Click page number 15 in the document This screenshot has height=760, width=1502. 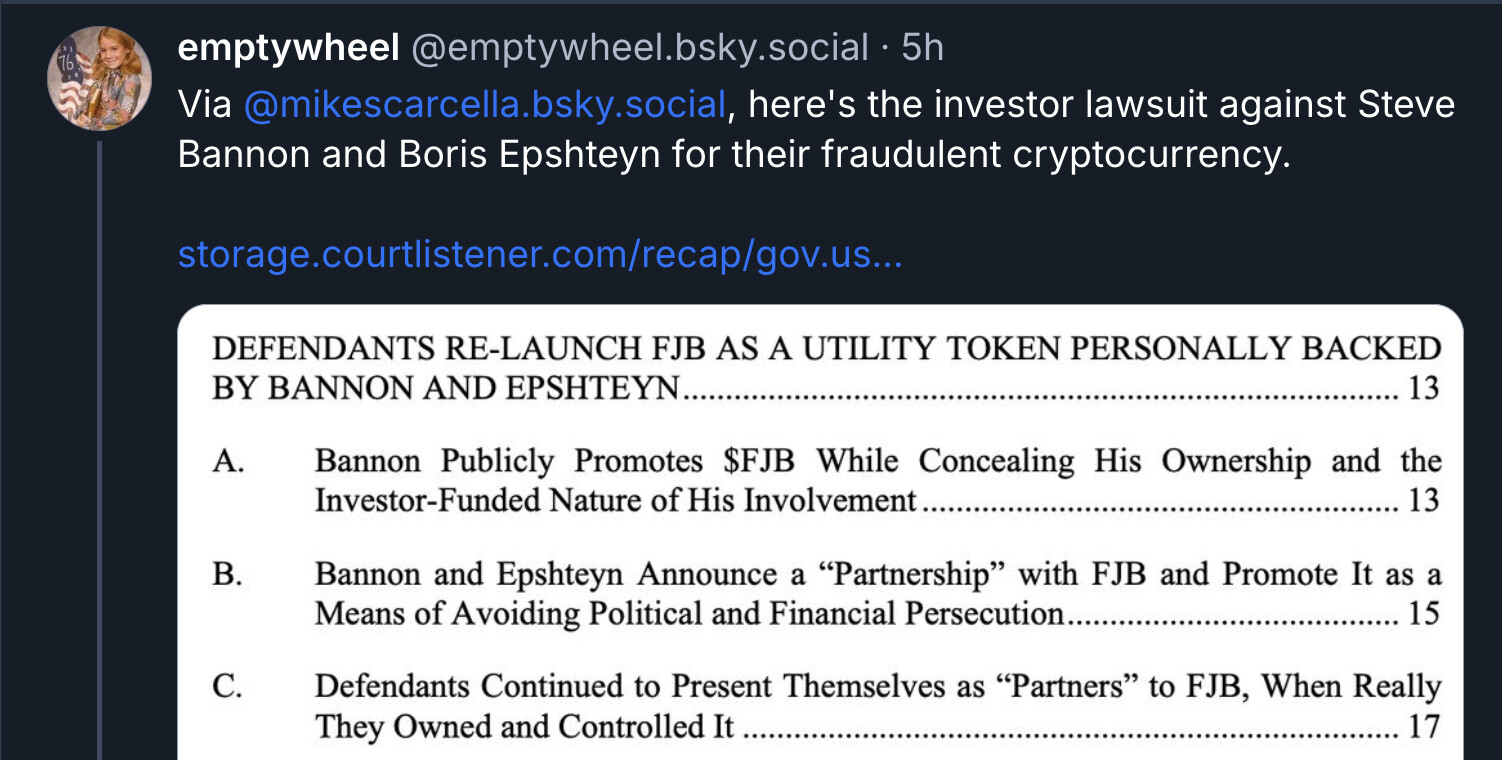(x=1423, y=613)
